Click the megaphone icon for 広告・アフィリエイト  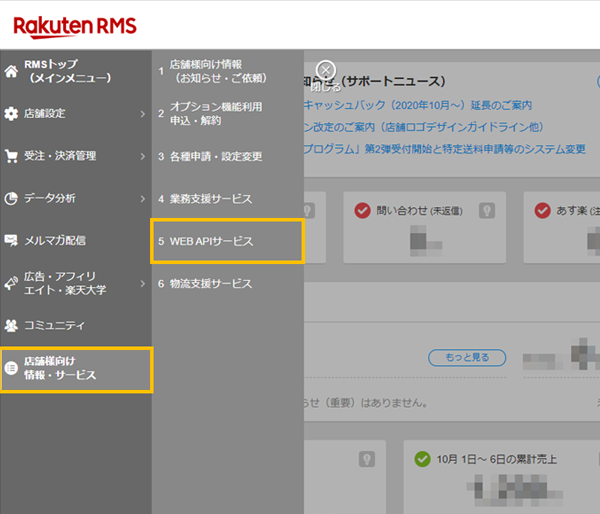(x=12, y=283)
